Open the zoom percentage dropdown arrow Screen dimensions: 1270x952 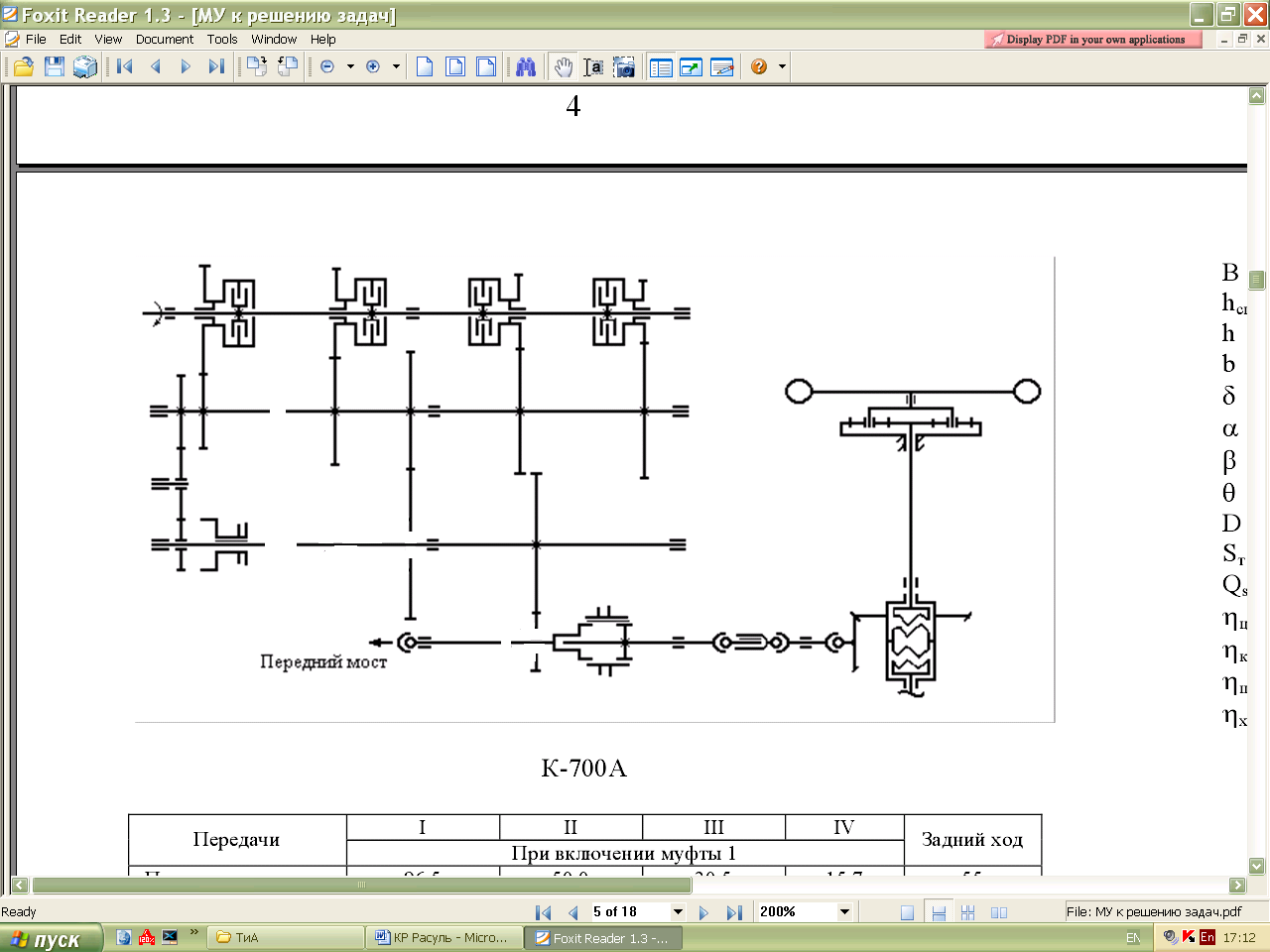click(x=845, y=912)
